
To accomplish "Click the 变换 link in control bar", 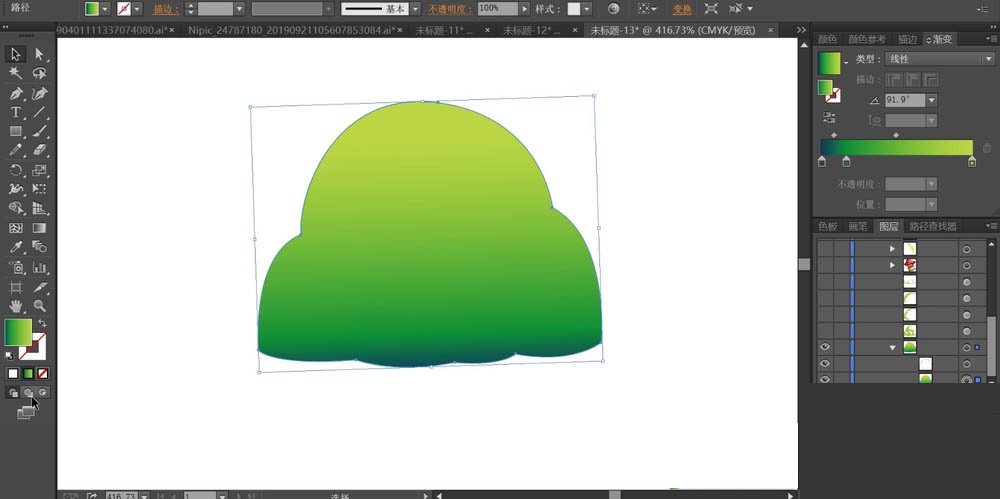I will point(681,9).
